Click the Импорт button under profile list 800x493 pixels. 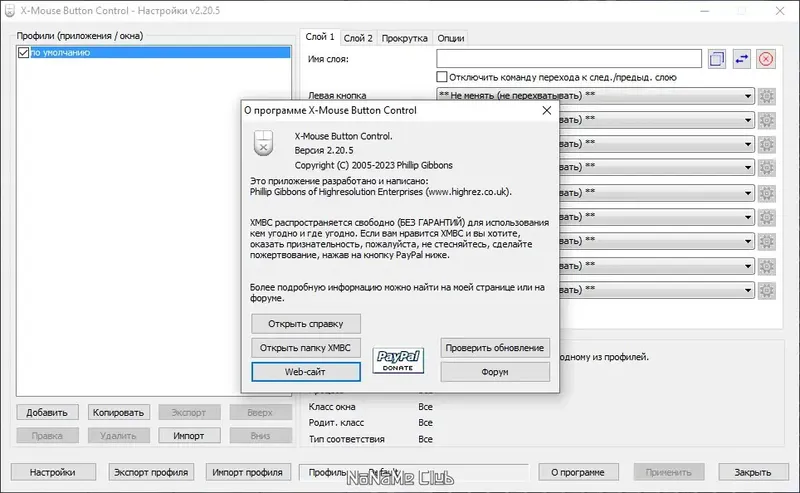[x=189, y=436]
